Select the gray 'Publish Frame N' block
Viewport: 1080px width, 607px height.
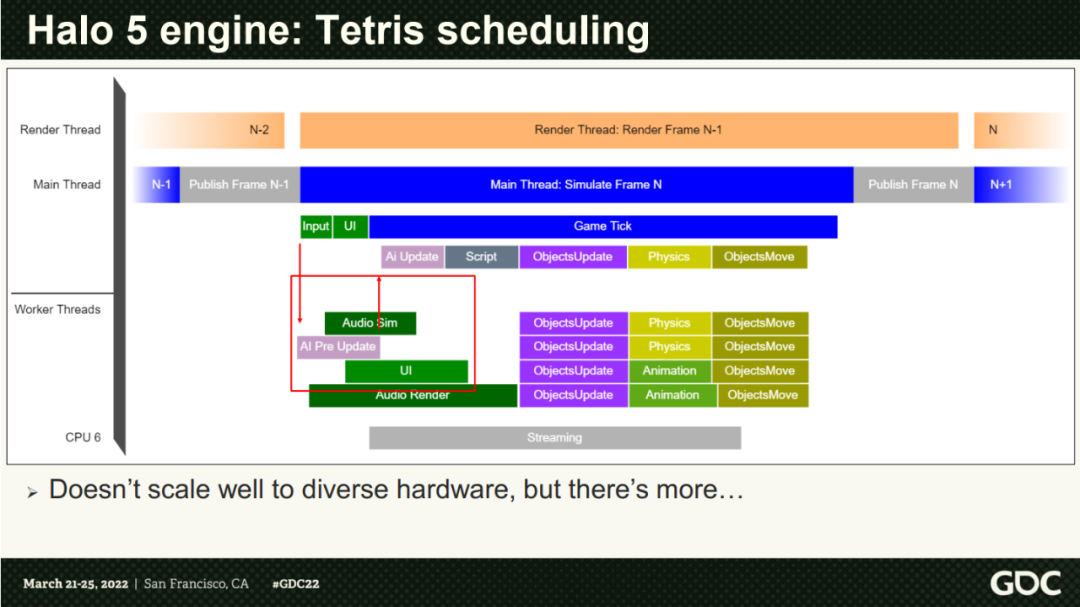click(913, 185)
